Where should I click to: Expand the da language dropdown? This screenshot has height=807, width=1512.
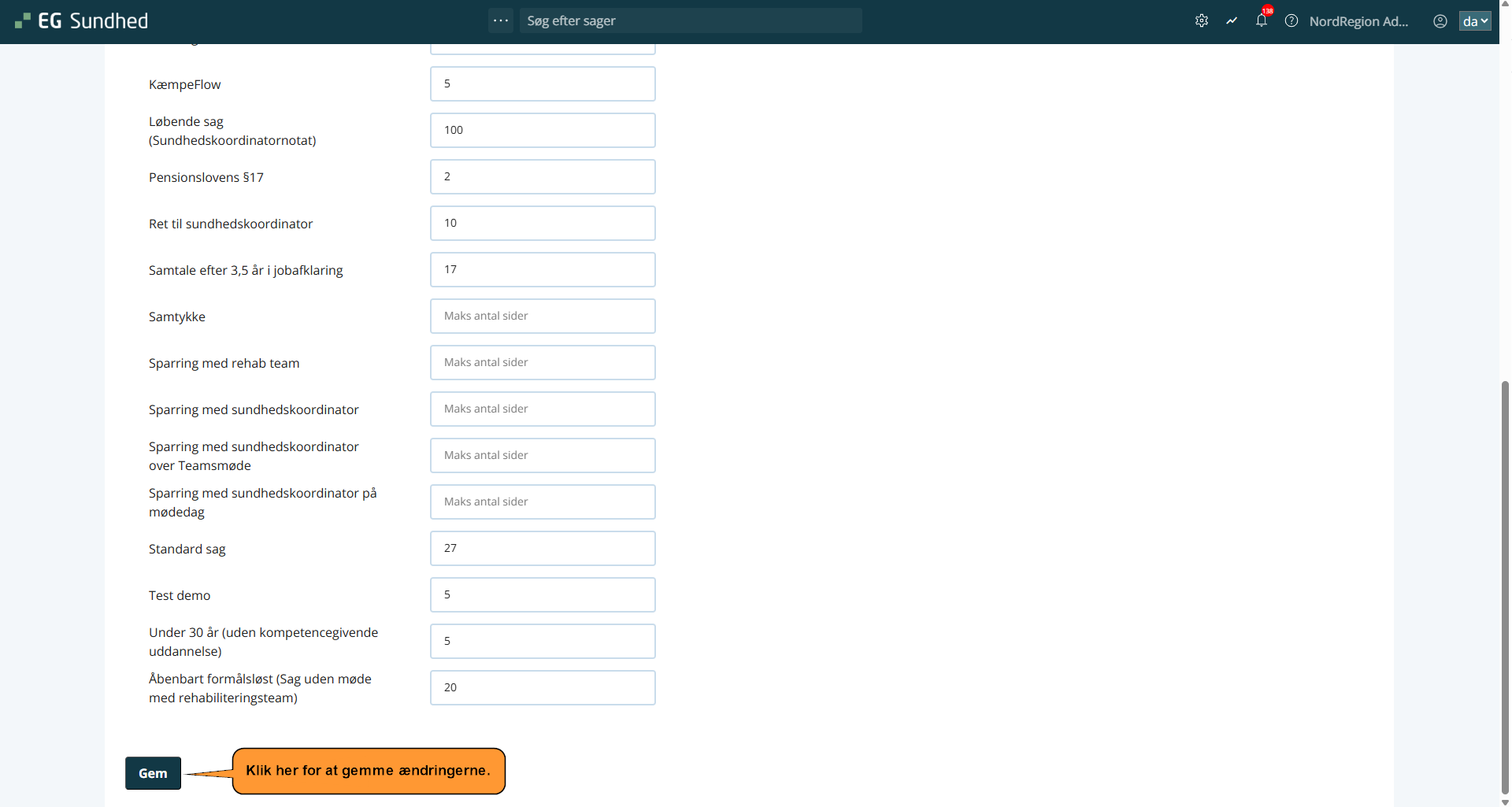click(x=1475, y=21)
